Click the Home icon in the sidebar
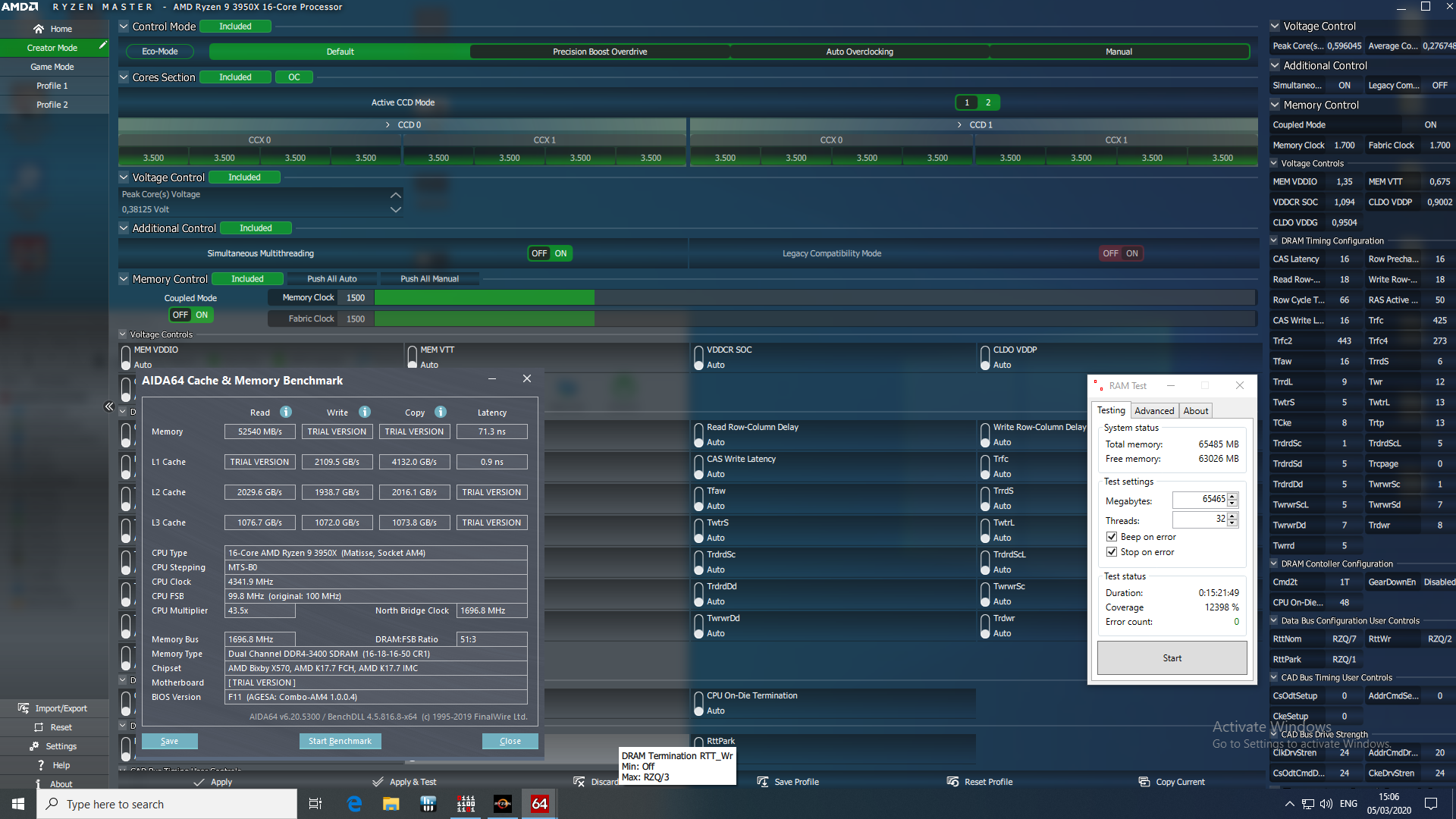The width and height of the screenshot is (1456, 819). click(39, 29)
